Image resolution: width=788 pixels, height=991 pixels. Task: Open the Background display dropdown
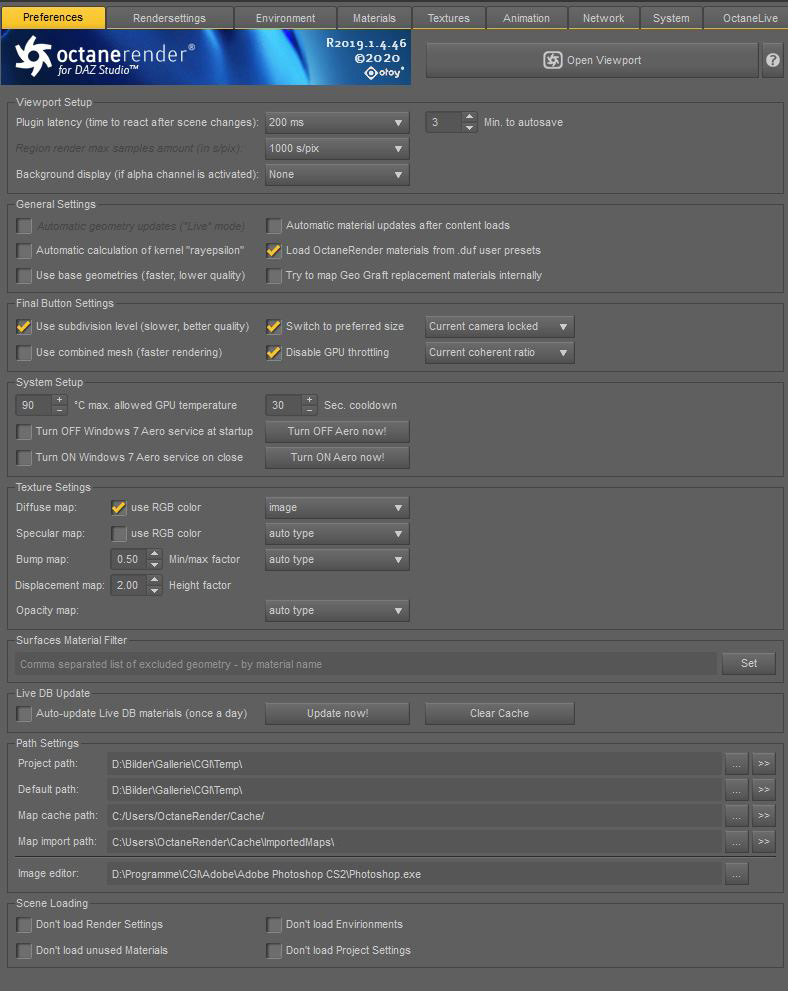click(x=337, y=174)
